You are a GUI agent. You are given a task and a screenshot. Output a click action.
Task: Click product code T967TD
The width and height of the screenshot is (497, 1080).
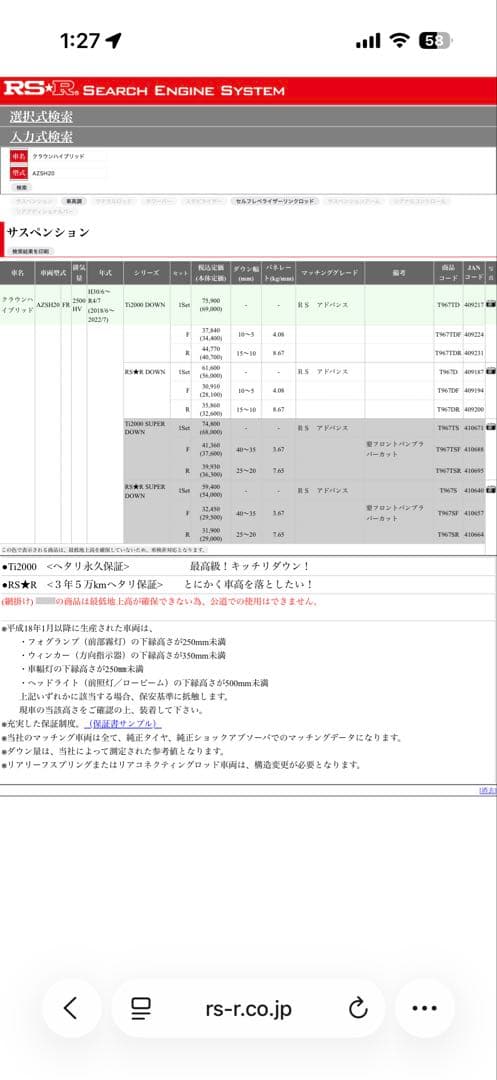448,304
